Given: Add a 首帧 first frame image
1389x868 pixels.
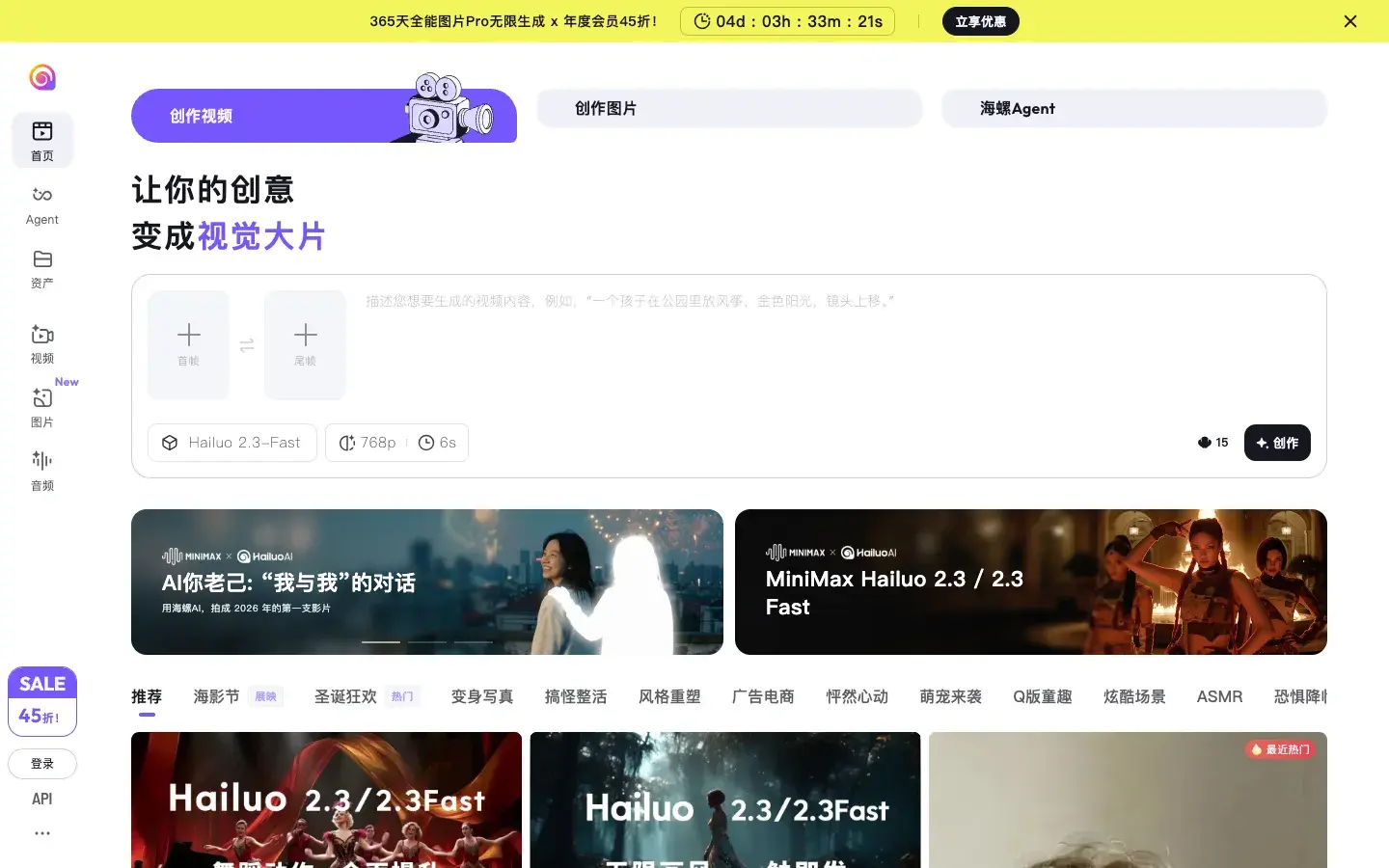Looking at the screenshot, I should [189, 344].
